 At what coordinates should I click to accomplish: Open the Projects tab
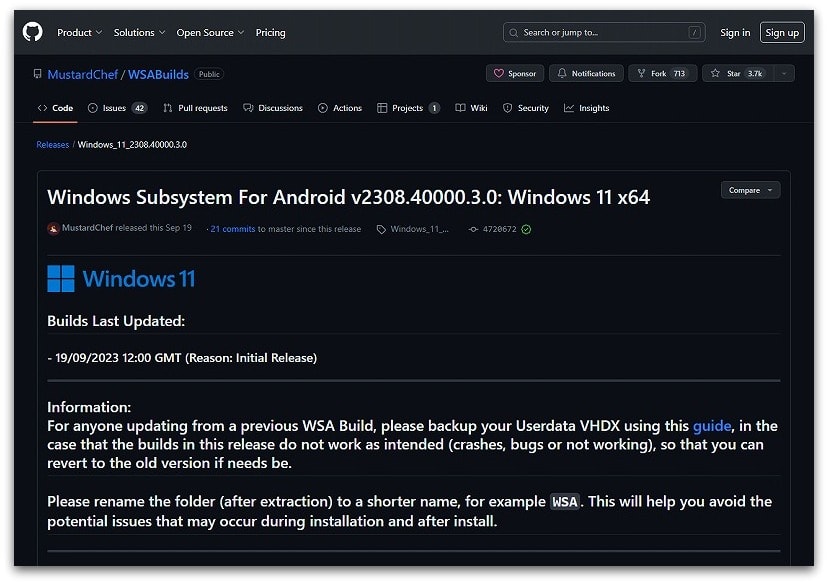(408, 108)
